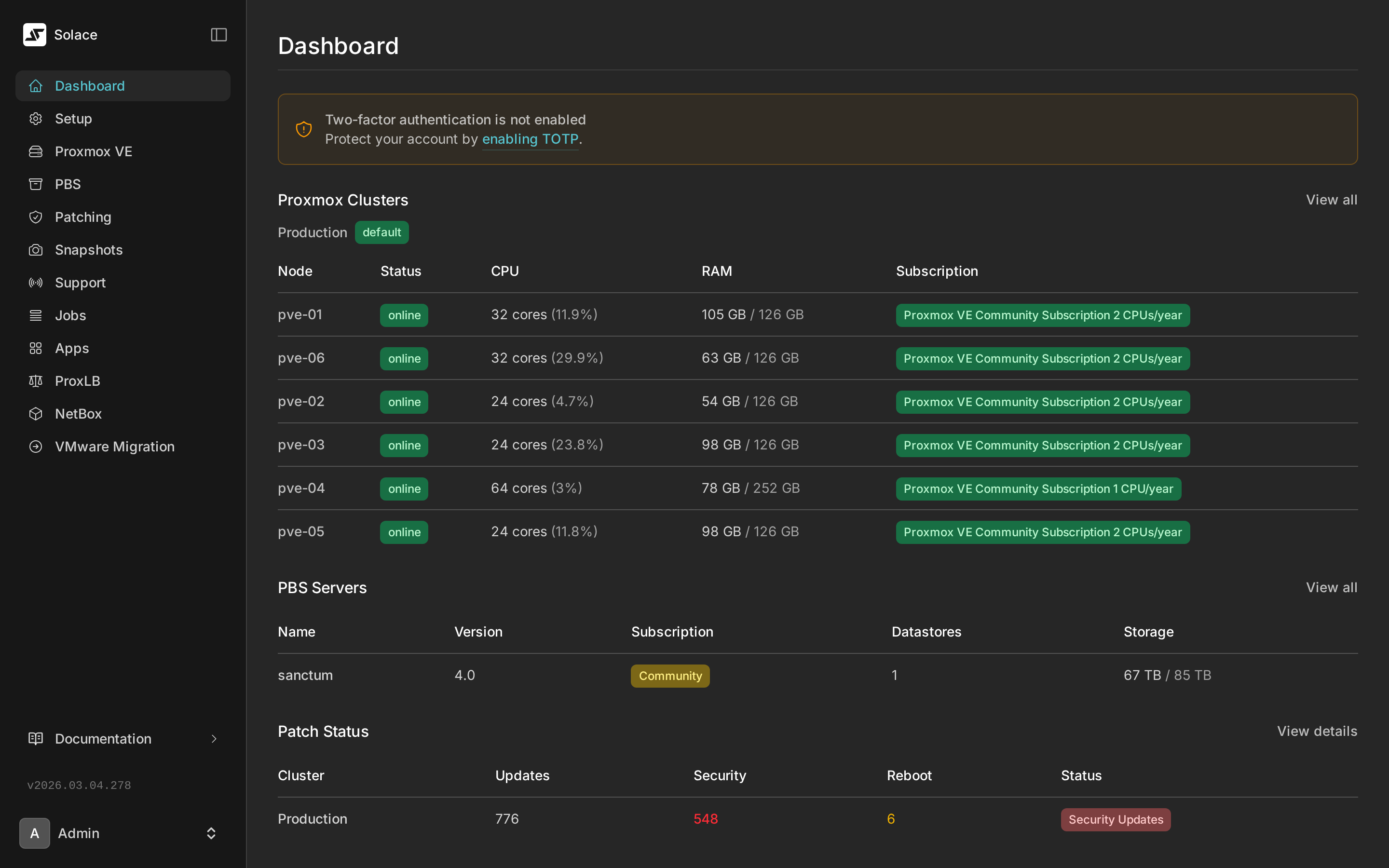This screenshot has width=1389, height=868.
Task: Expand the default cluster badge next to Production
Action: tap(381, 232)
